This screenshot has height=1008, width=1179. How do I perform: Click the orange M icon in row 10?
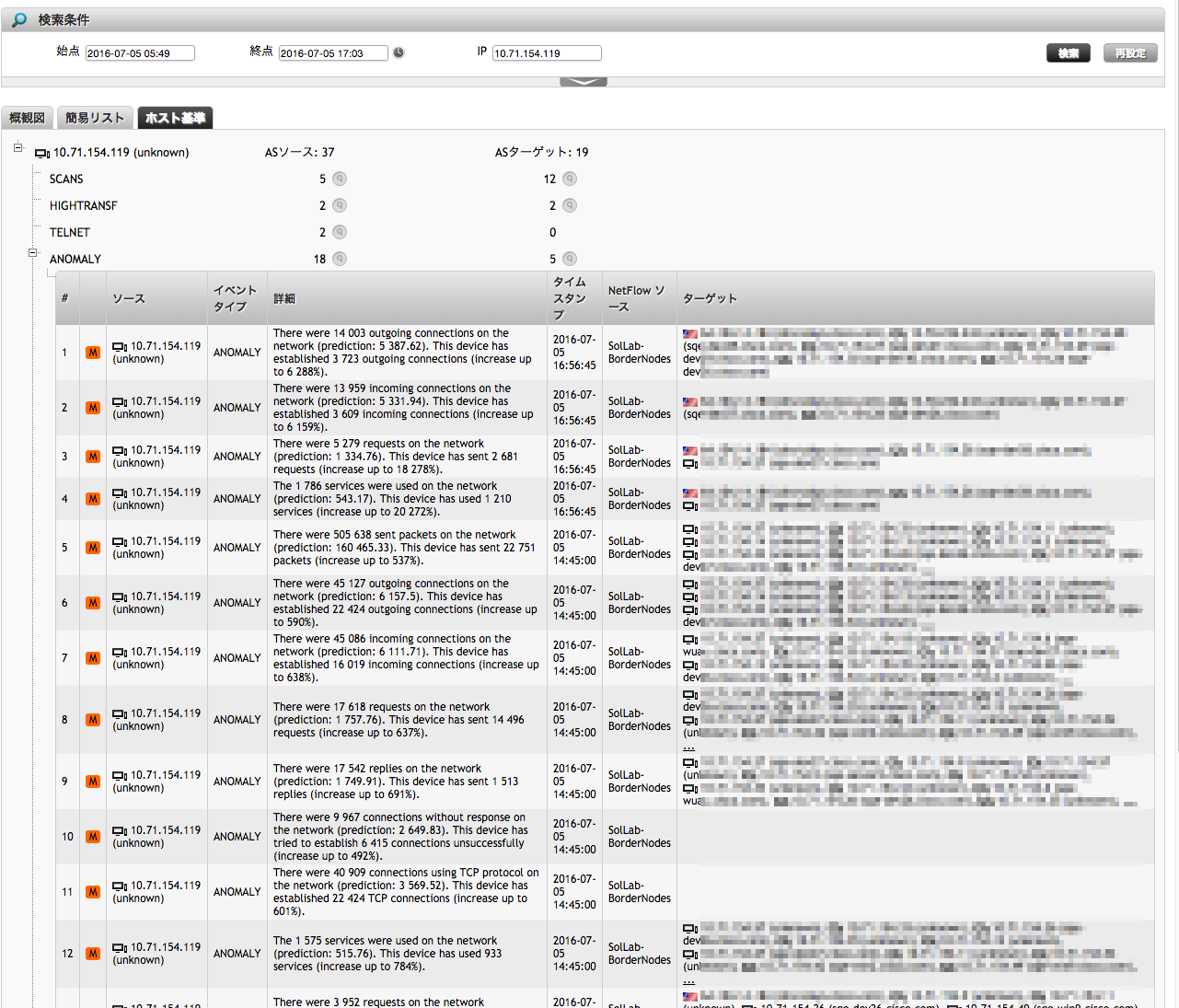(x=93, y=837)
